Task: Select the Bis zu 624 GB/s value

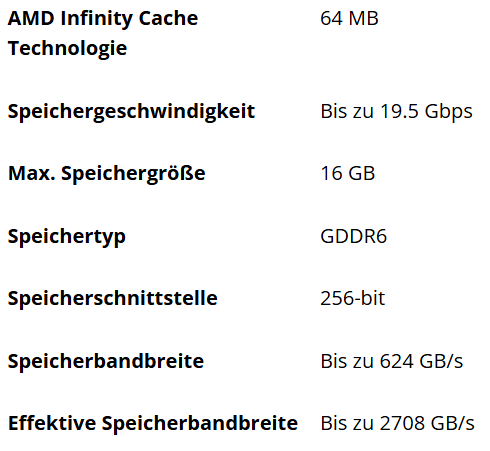Action: click(392, 361)
